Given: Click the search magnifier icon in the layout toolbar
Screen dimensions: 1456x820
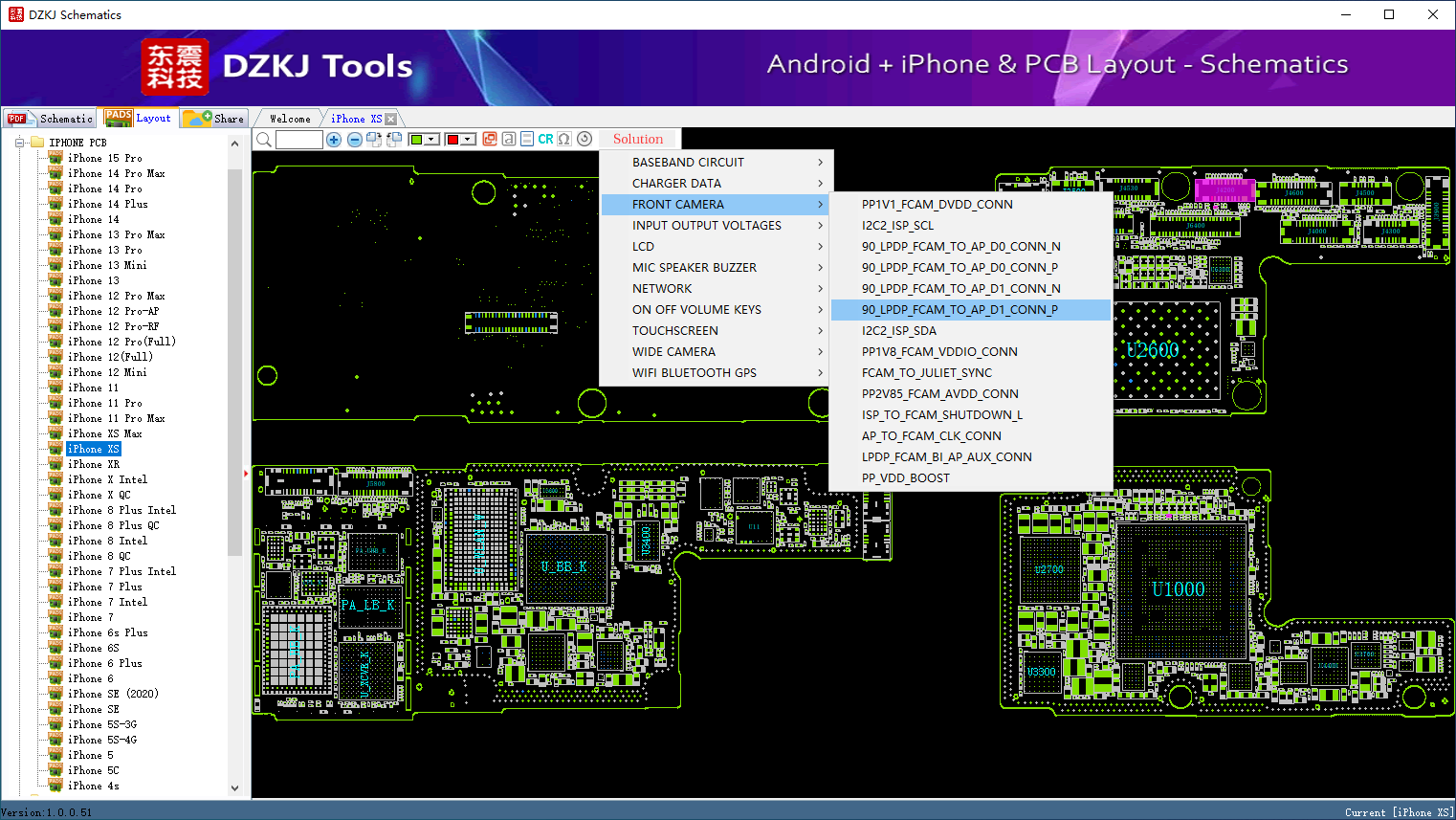Looking at the screenshot, I should coord(264,140).
